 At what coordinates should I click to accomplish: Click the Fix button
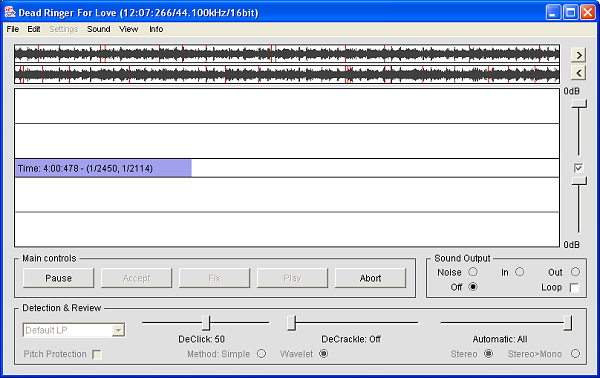[x=214, y=278]
